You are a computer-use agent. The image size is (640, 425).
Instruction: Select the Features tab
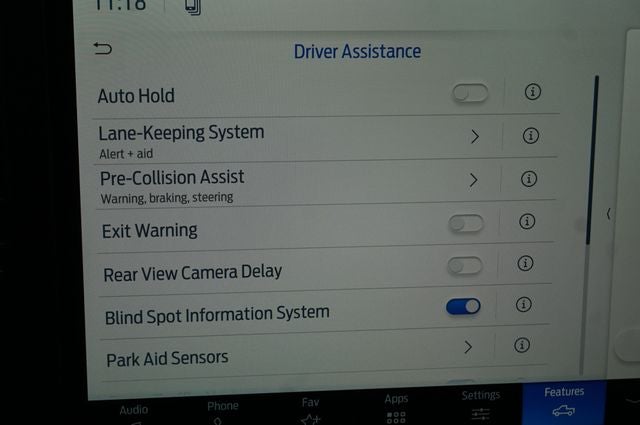[564, 402]
